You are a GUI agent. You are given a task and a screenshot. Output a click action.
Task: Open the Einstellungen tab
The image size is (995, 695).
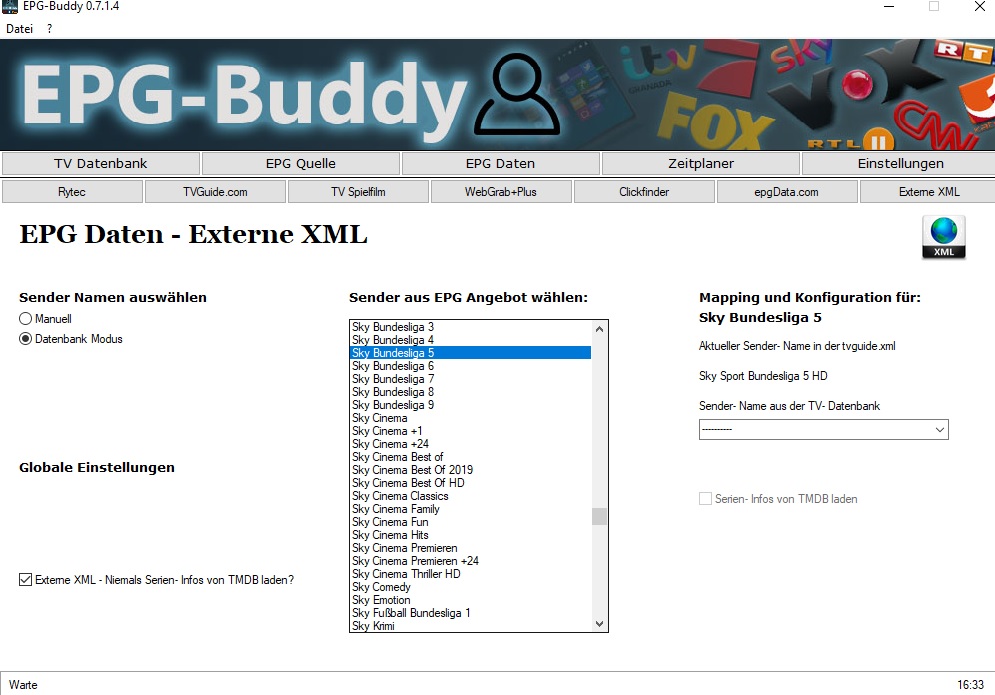[900, 164]
